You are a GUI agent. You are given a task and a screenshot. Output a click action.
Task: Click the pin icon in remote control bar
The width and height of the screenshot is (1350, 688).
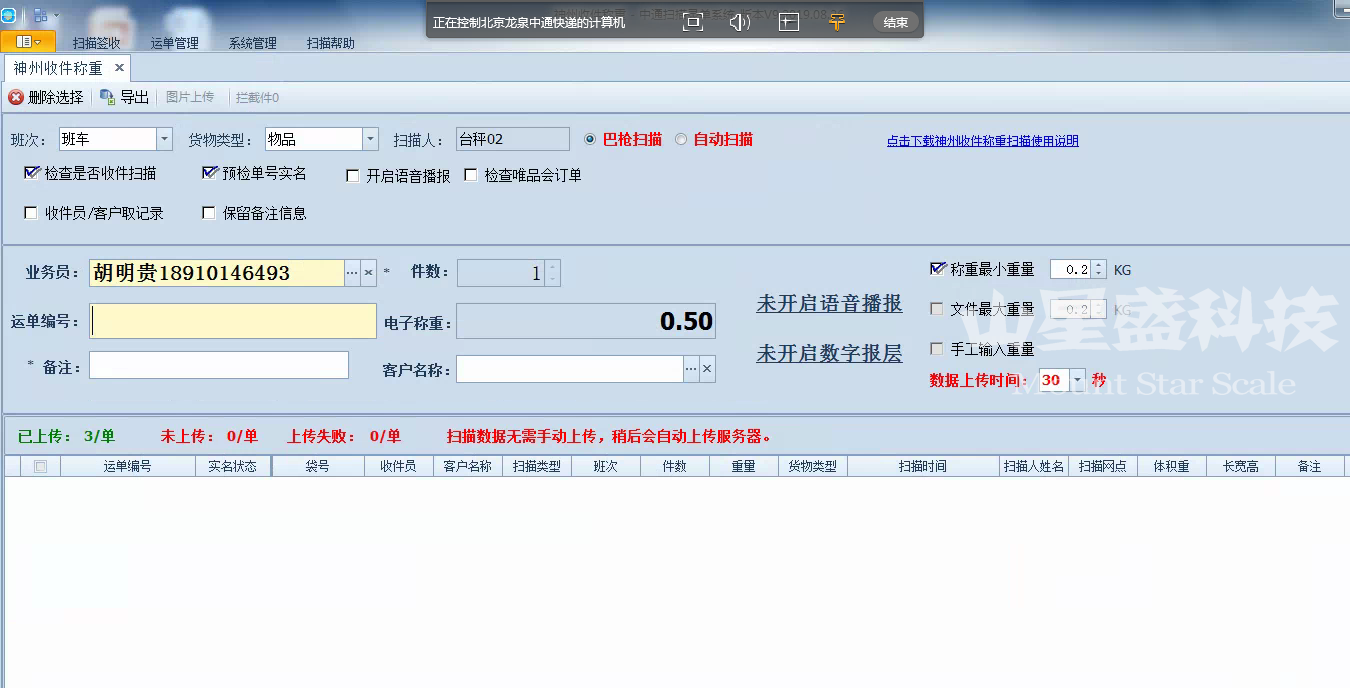(837, 22)
